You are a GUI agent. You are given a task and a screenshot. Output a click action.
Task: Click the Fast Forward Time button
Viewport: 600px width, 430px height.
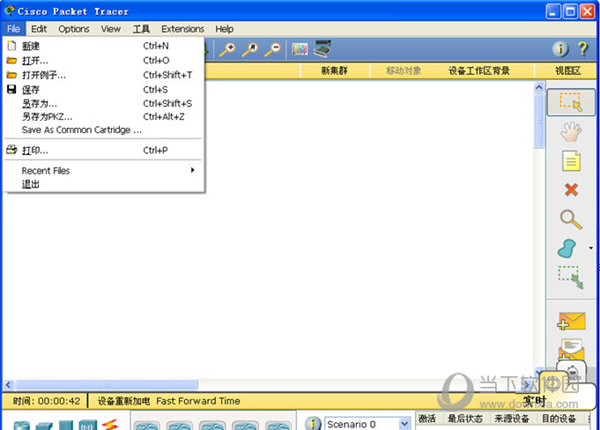[198, 401]
